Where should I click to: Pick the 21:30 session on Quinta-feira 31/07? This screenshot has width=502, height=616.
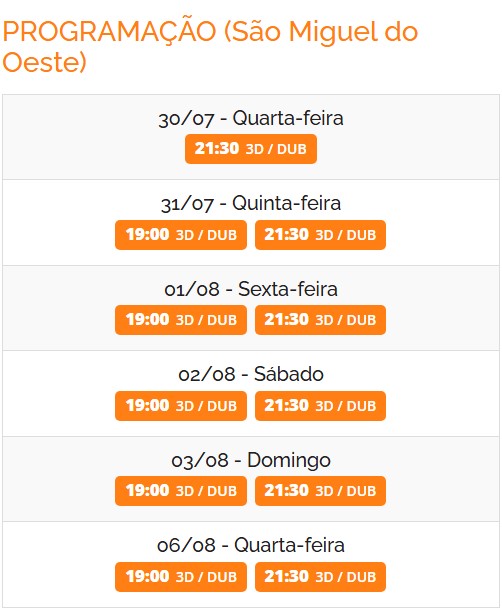[x=320, y=235]
